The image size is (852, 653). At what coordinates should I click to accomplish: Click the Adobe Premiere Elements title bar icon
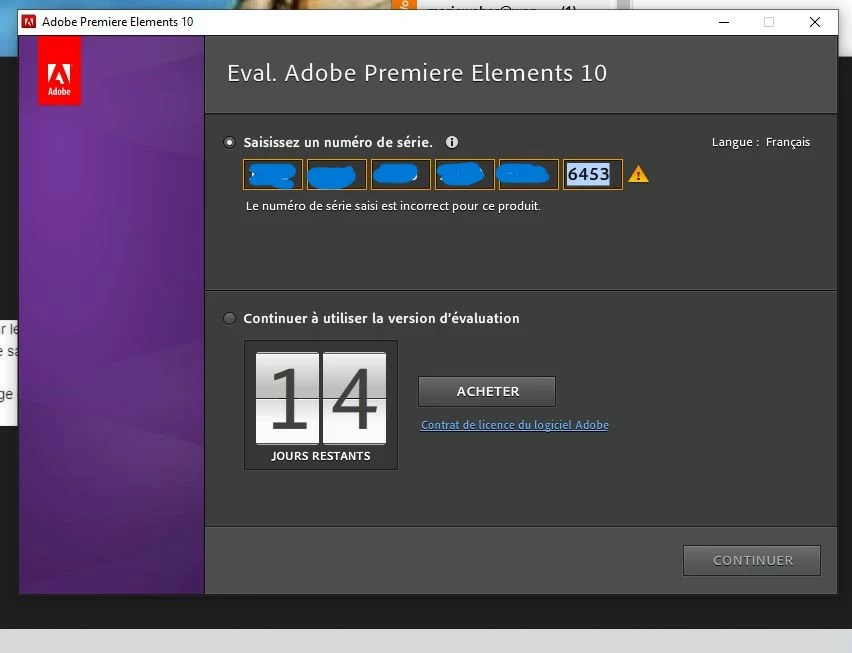click(x=29, y=22)
